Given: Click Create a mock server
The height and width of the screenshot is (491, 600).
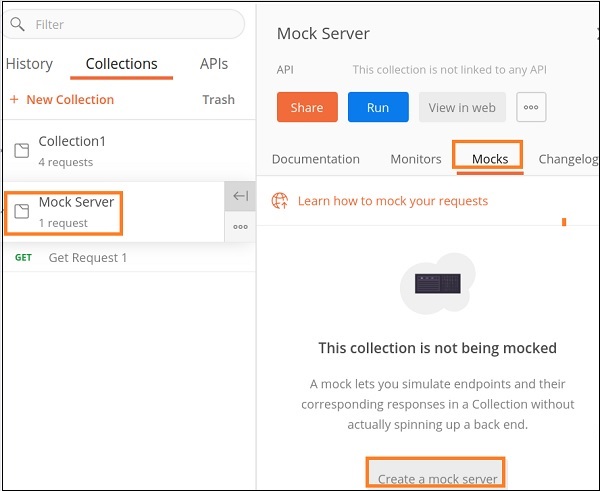Looking at the screenshot, I should [x=437, y=478].
